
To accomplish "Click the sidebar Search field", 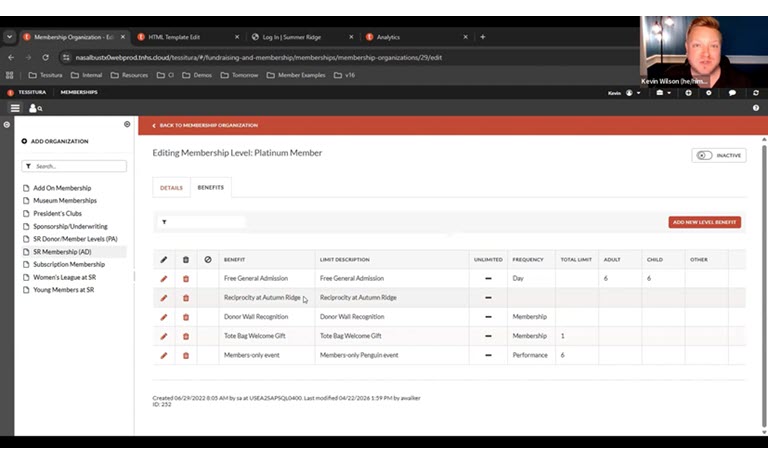I will [x=74, y=166].
